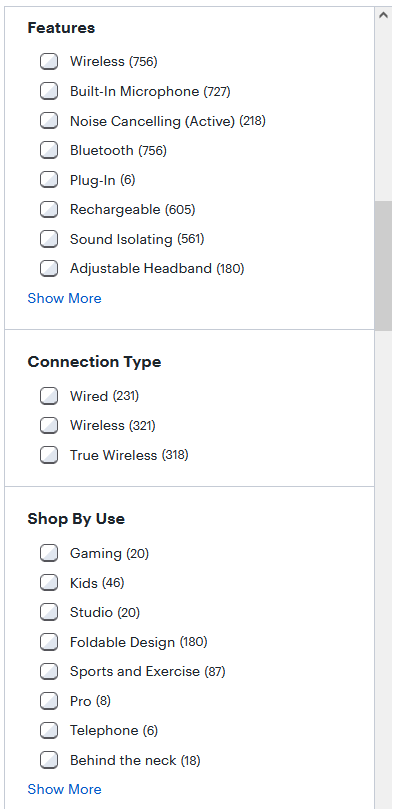Check Adjustable Headband filter
This screenshot has width=396, height=809.
click(x=49, y=268)
